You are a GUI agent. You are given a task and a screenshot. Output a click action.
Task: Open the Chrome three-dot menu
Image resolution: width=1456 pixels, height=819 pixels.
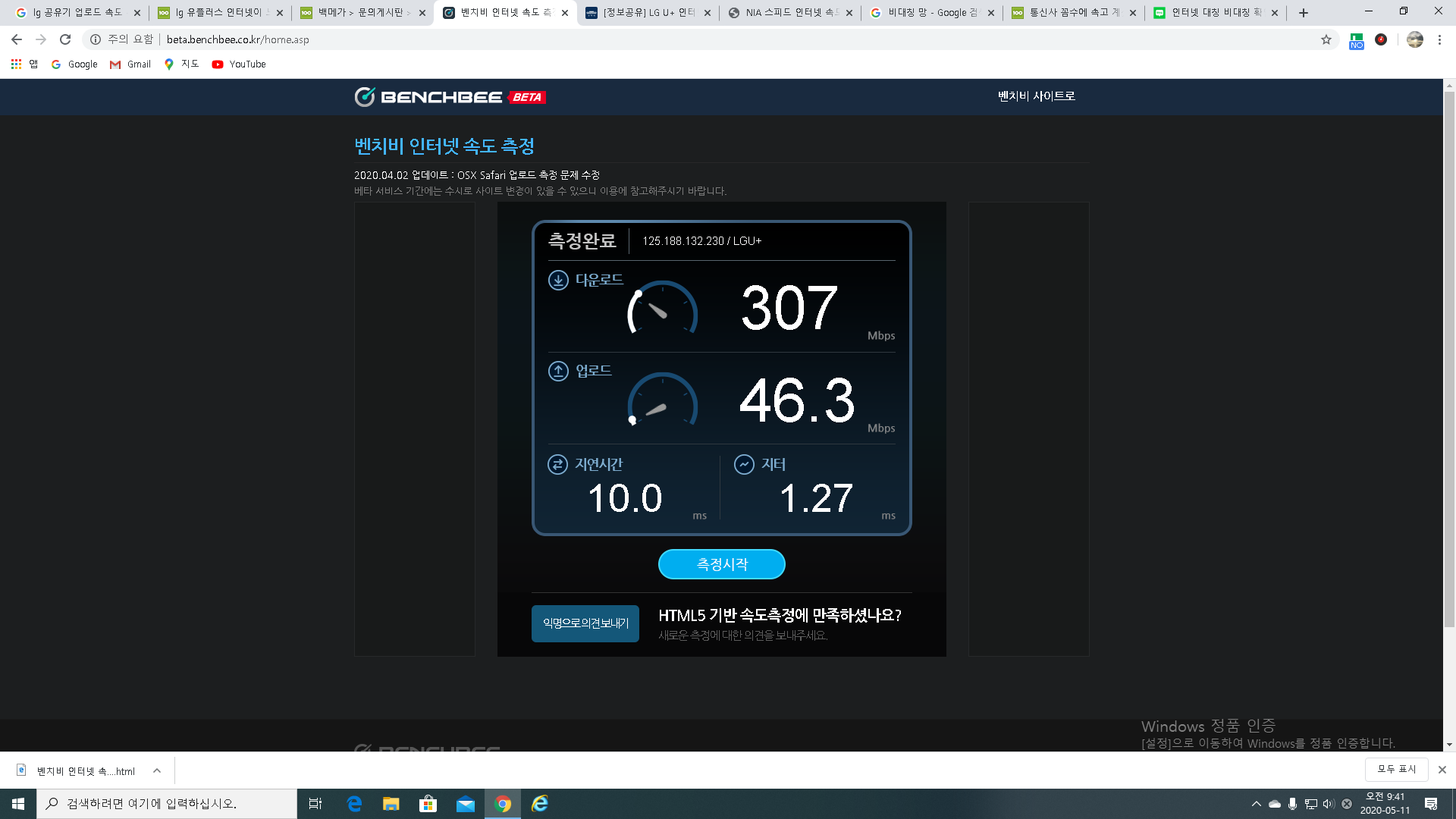point(1439,39)
